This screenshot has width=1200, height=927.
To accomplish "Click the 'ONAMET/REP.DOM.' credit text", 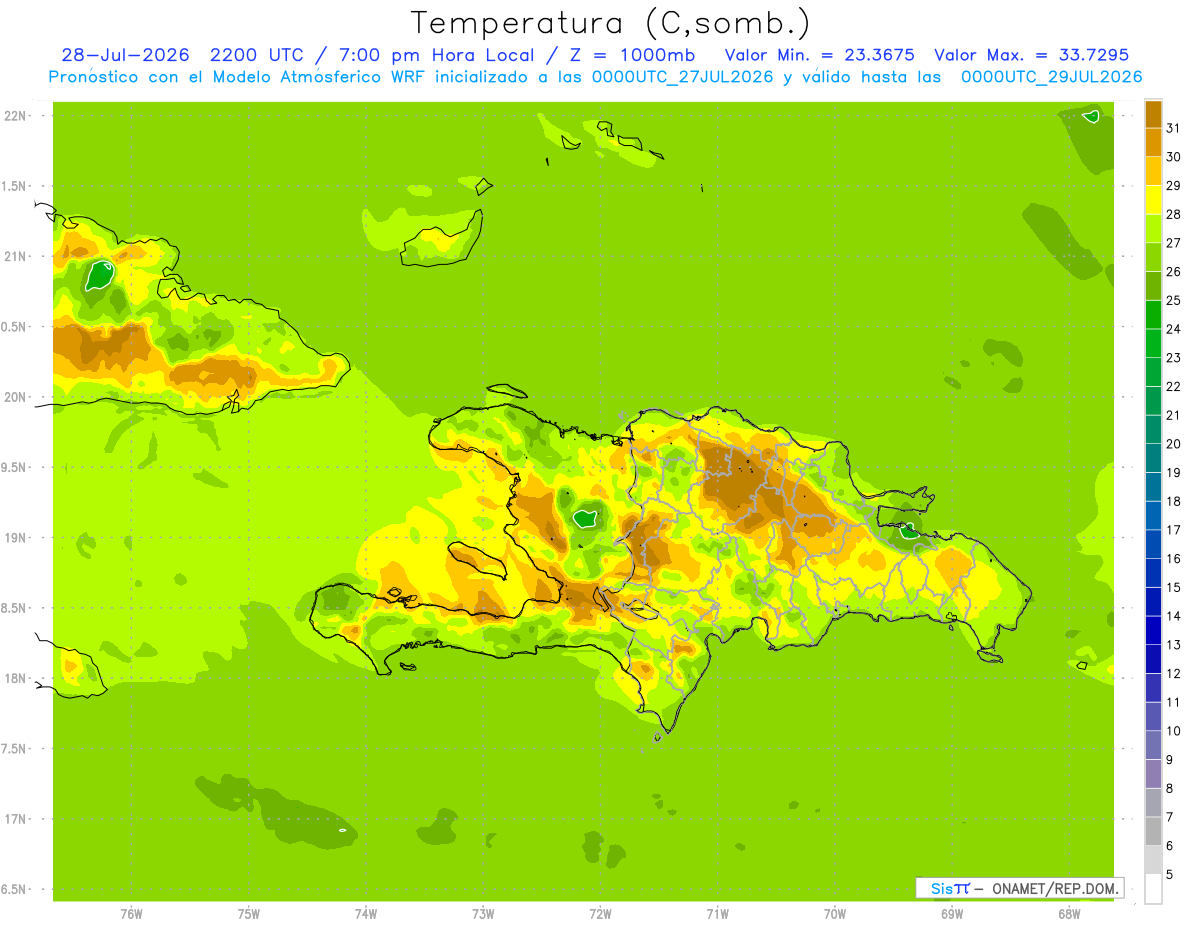I will coord(1055,888).
